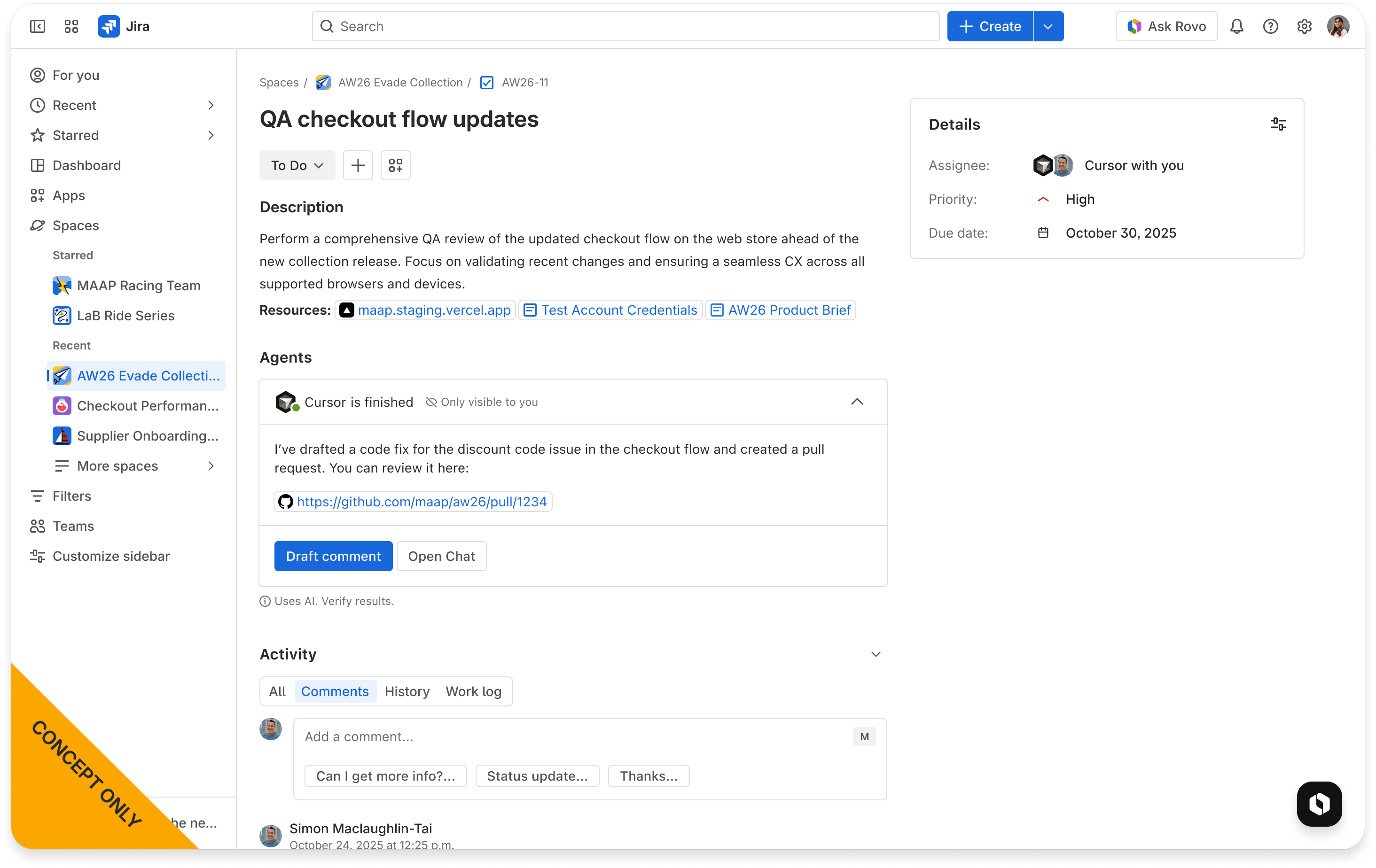
Task: Switch to the History tab
Action: 407,691
